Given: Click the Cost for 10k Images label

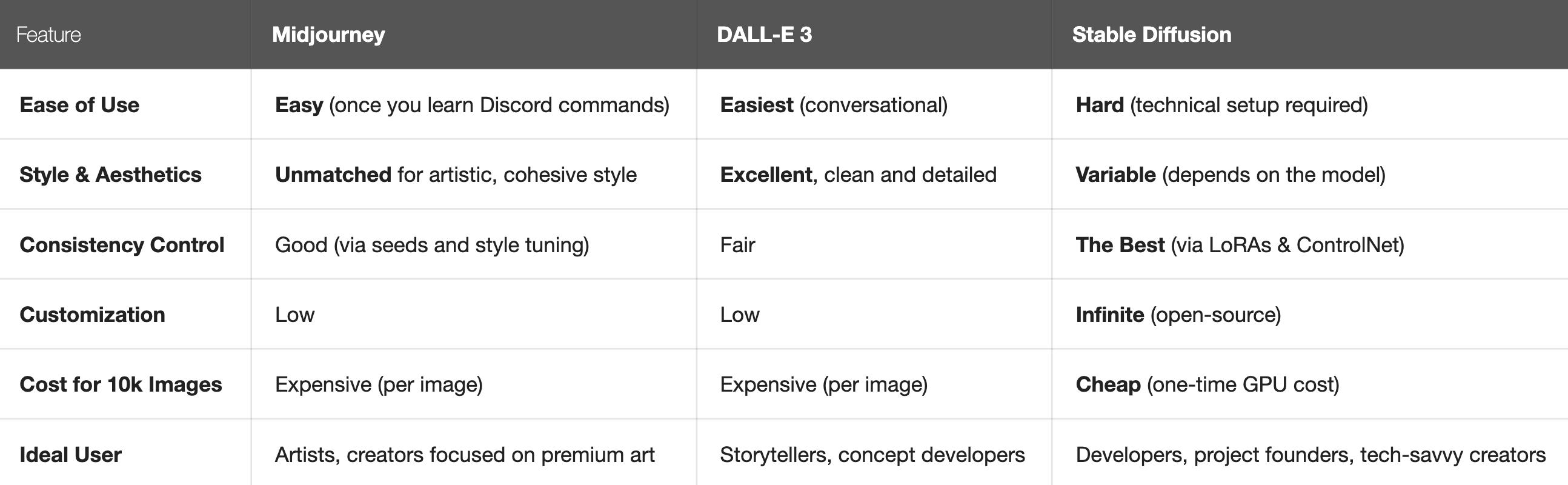Looking at the screenshot, I should [x=121, y=384].
